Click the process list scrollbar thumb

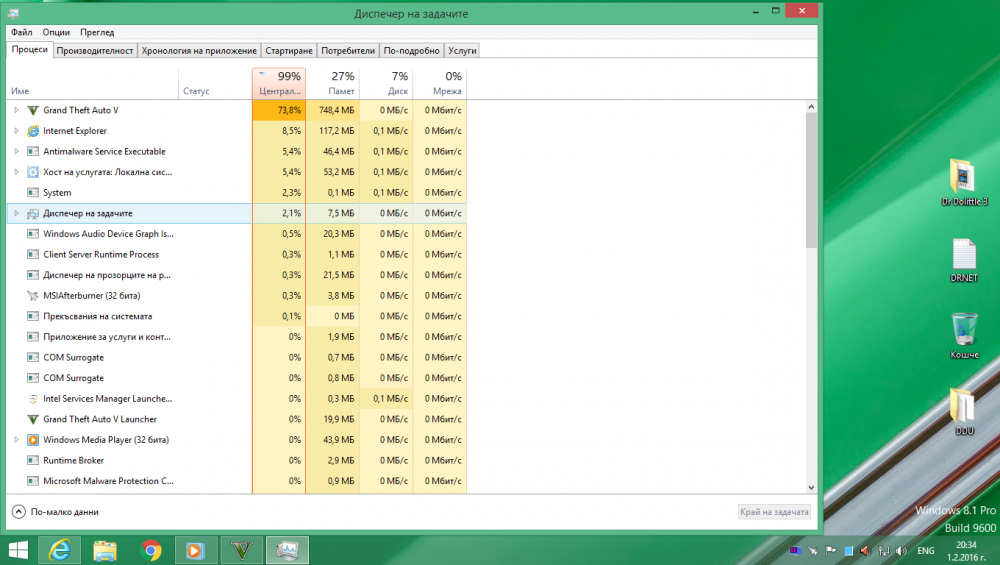(x=811, y=180)
